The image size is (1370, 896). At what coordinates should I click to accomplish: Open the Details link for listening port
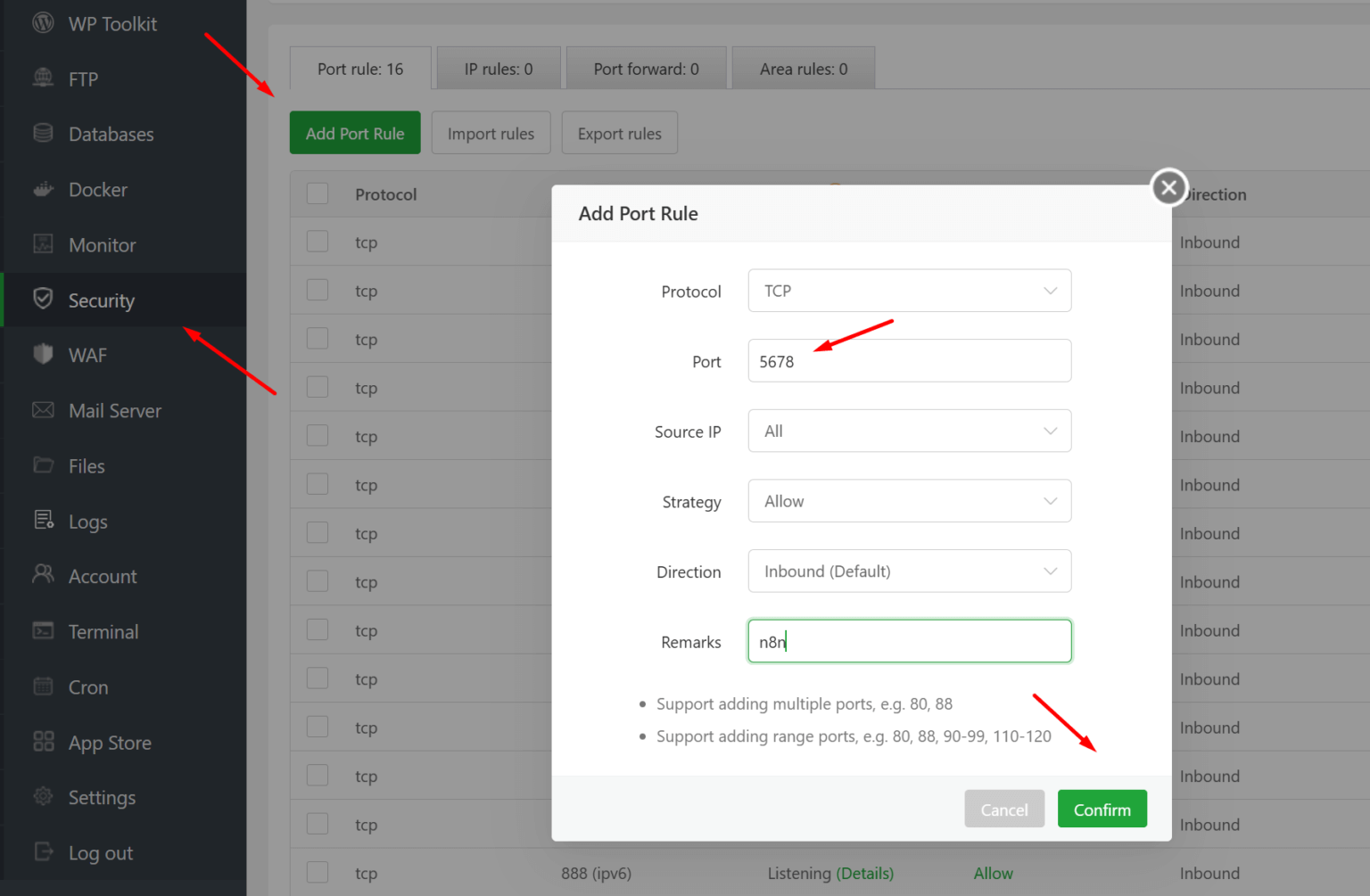(x=864, y=874)
